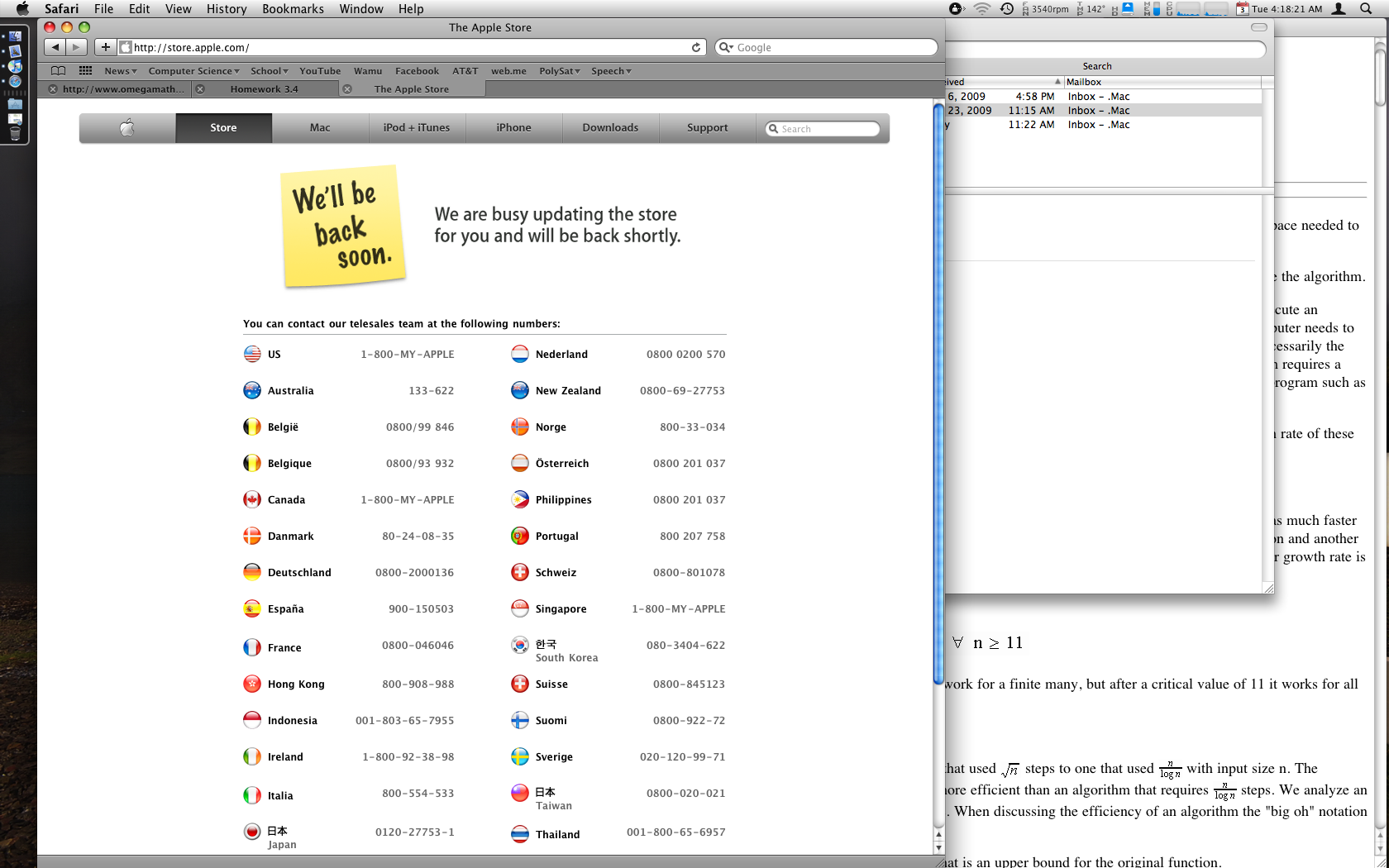Open the Facebook bookmark
Viewport: 1389px width, 868px height.
(417, 71)
